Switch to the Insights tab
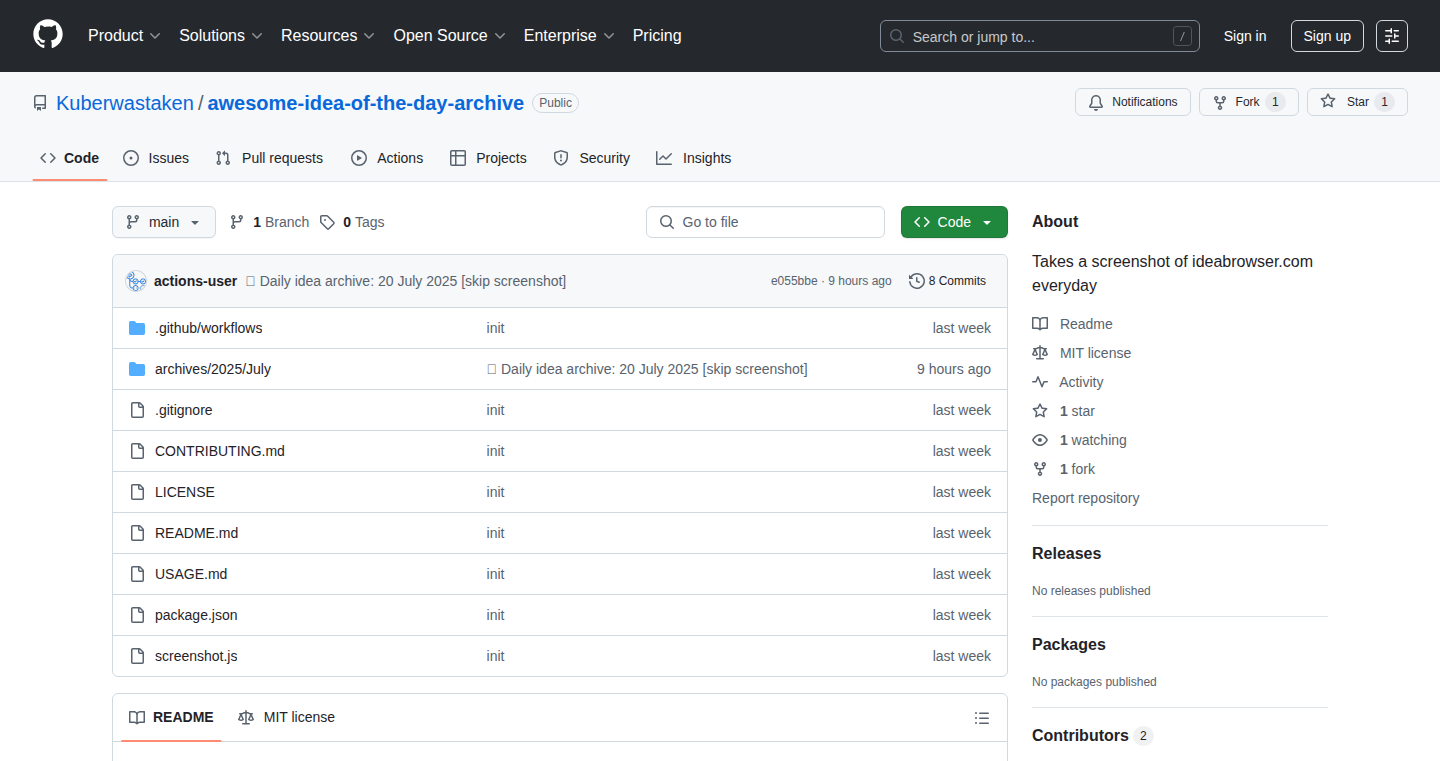This screenshot has height=761, width=1440. click(x=694, y=158)
